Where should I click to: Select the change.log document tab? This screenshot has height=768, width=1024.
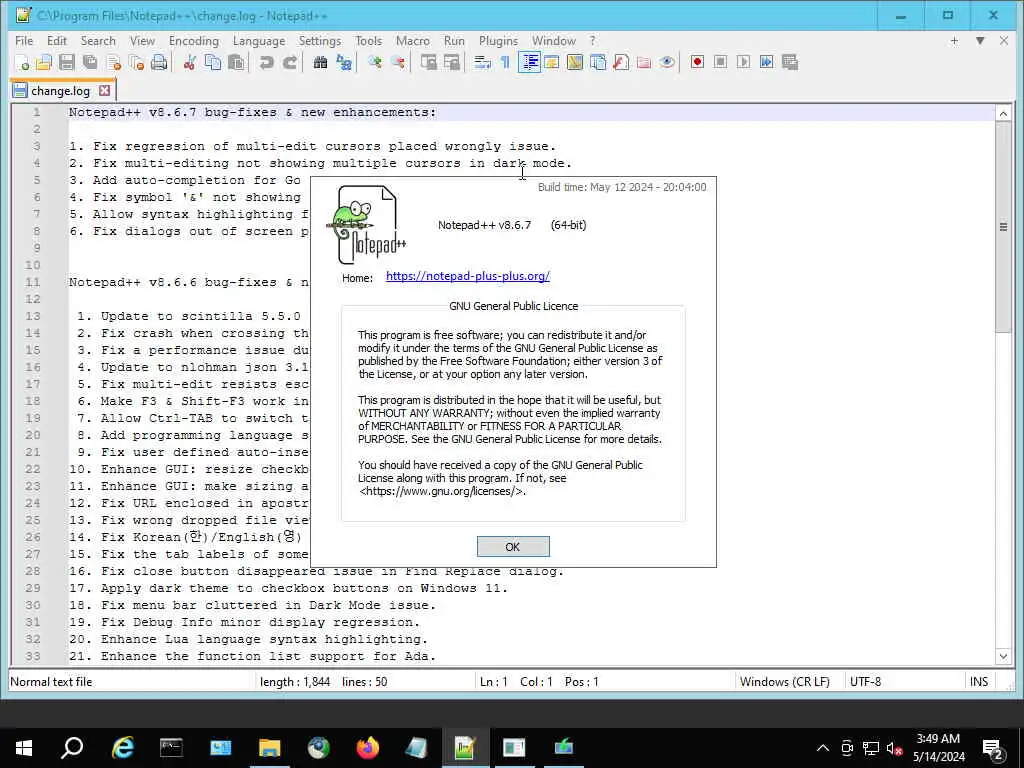click(60, 91)
